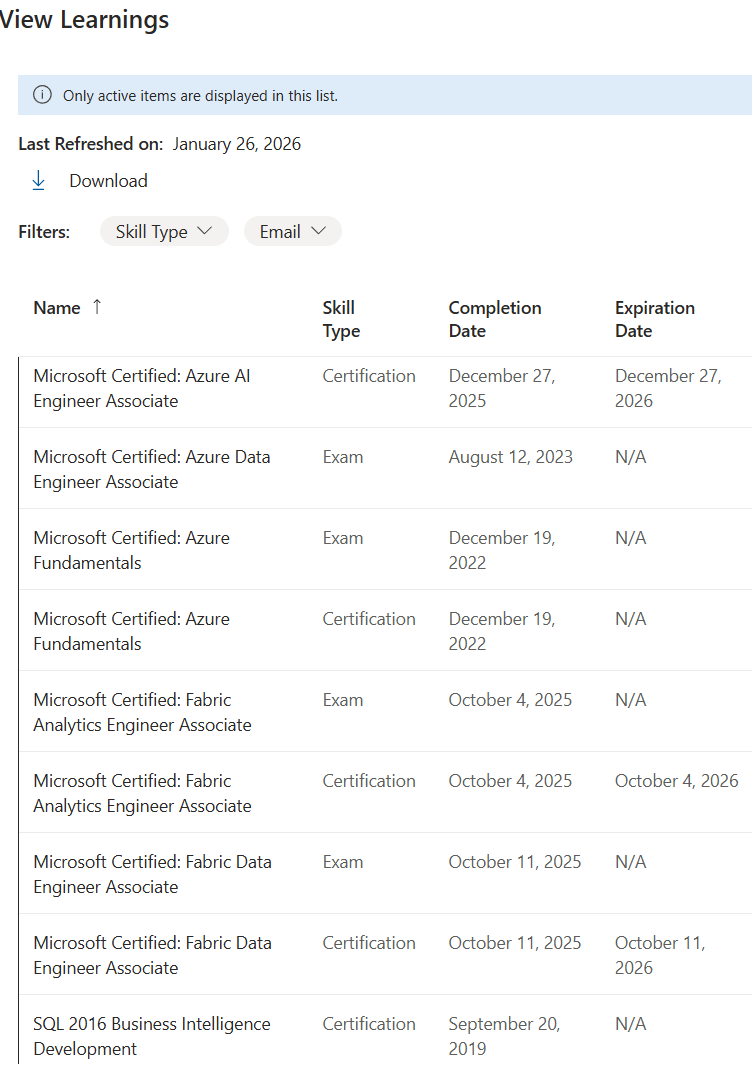The image size is (752, 1069).
Task: Click the info circle icon in banner
Action: (x=42, y=95)
